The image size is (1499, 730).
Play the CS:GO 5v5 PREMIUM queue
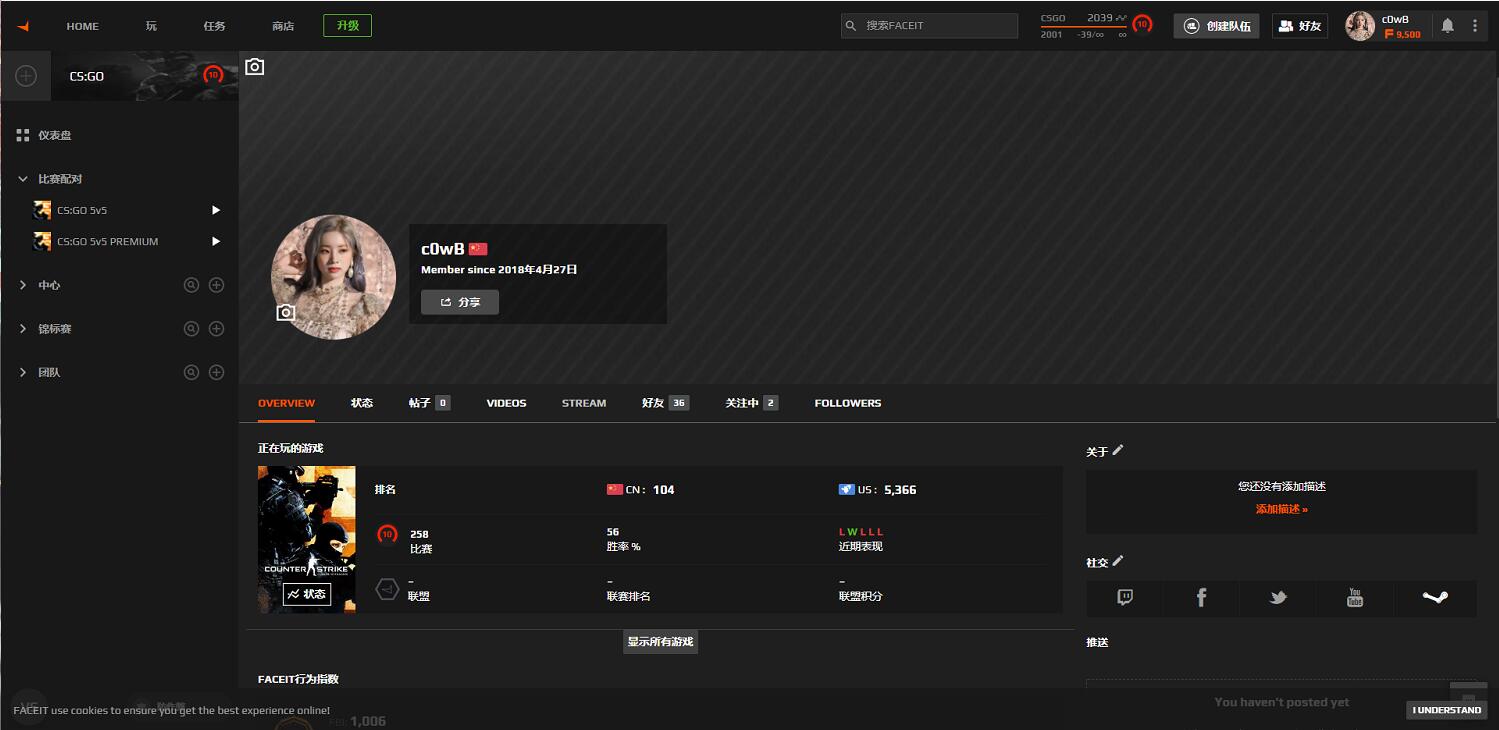(x=216, y=242)
